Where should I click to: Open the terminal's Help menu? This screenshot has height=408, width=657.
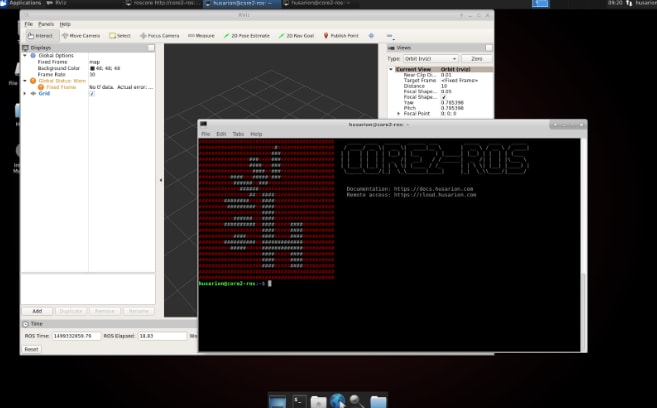[x=256, y=134]
